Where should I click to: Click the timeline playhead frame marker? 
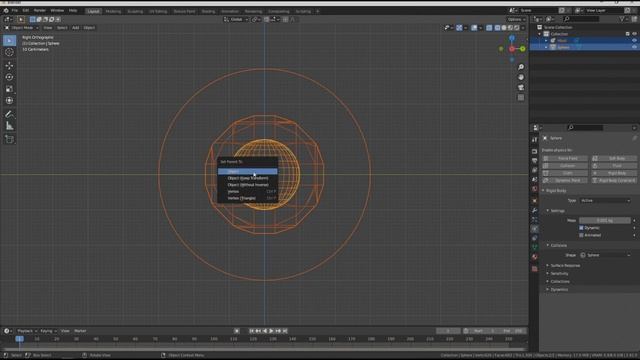[19, 339]
